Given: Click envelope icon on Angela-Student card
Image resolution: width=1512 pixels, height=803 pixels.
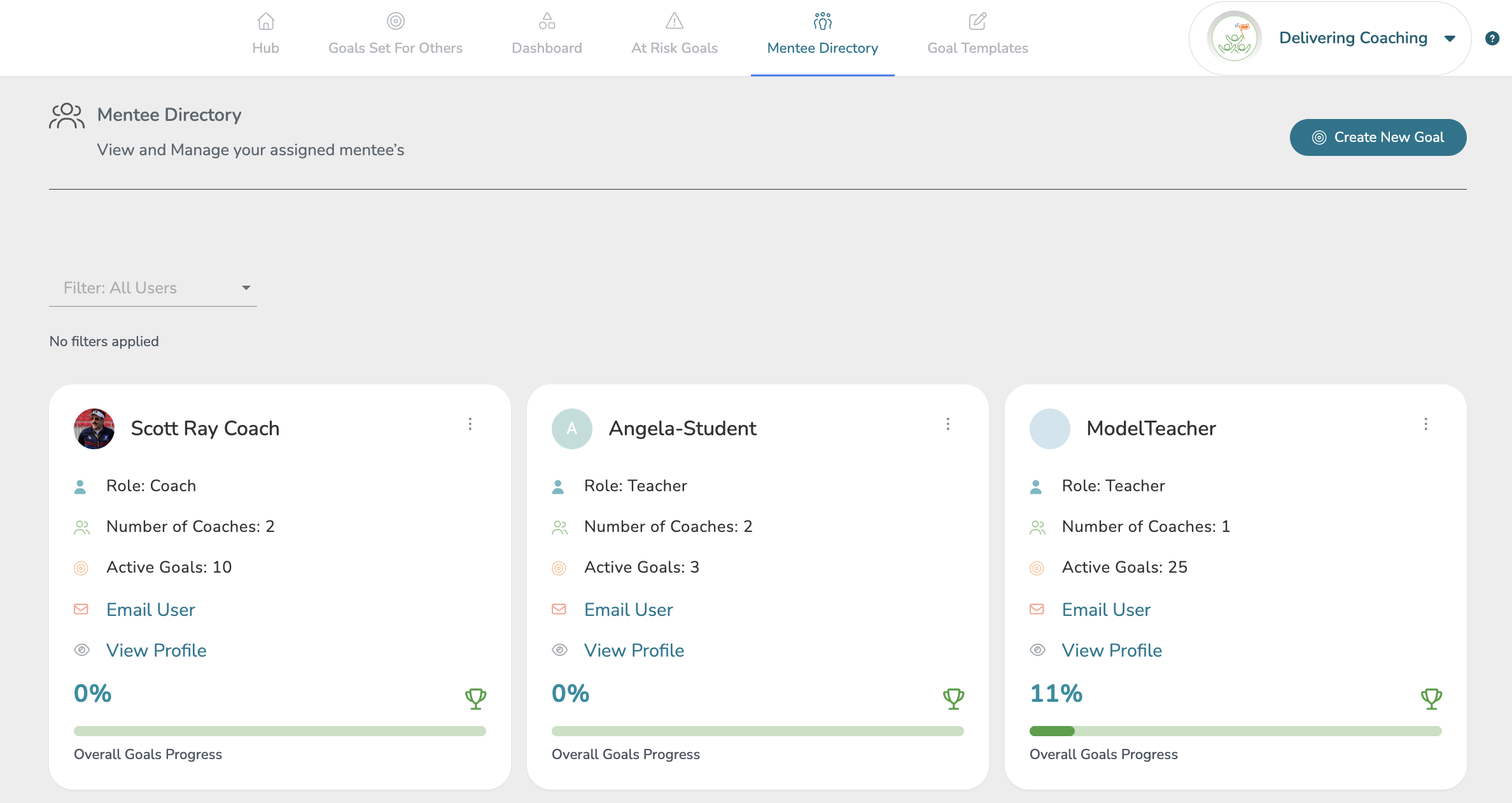Looking at the screenshot, I should click(559, 610).
